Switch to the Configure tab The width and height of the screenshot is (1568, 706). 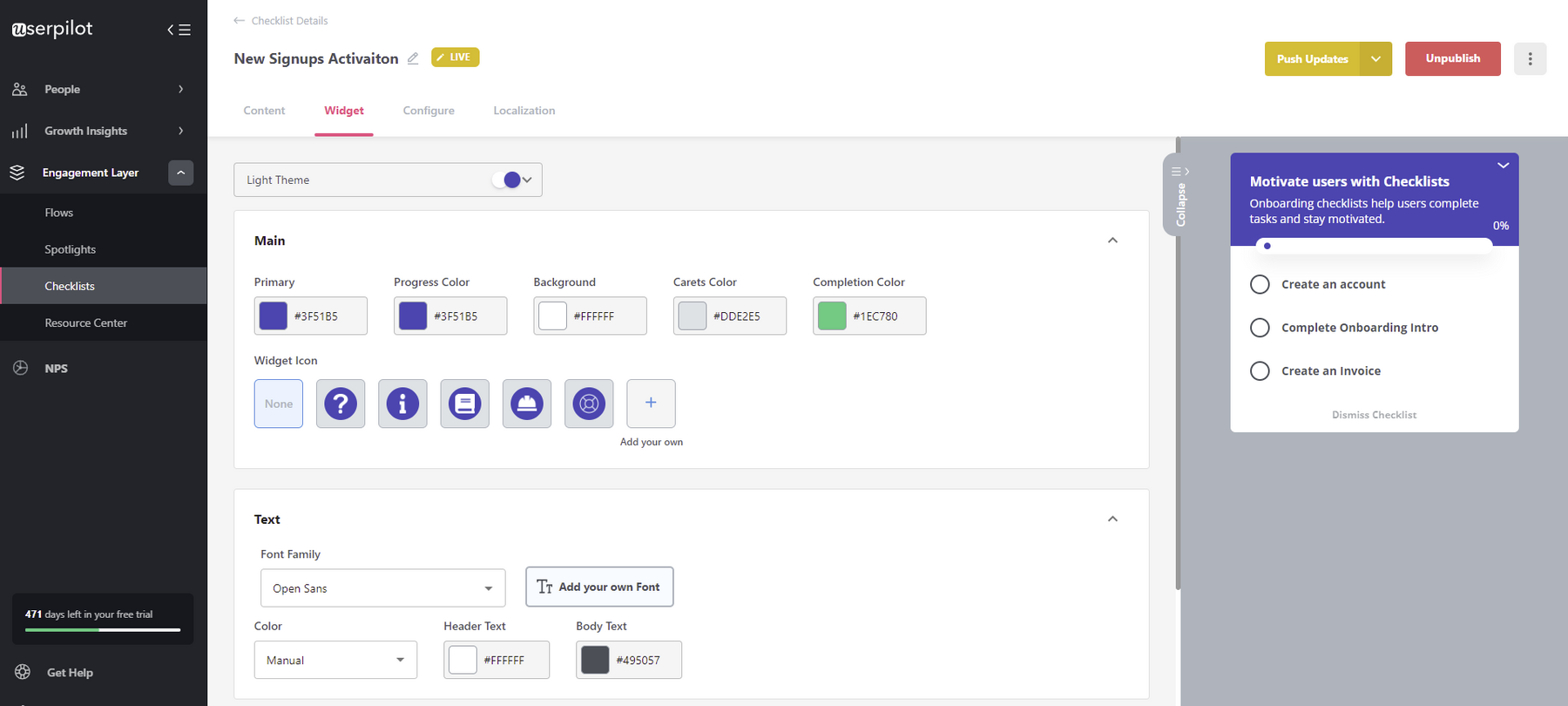429,111
